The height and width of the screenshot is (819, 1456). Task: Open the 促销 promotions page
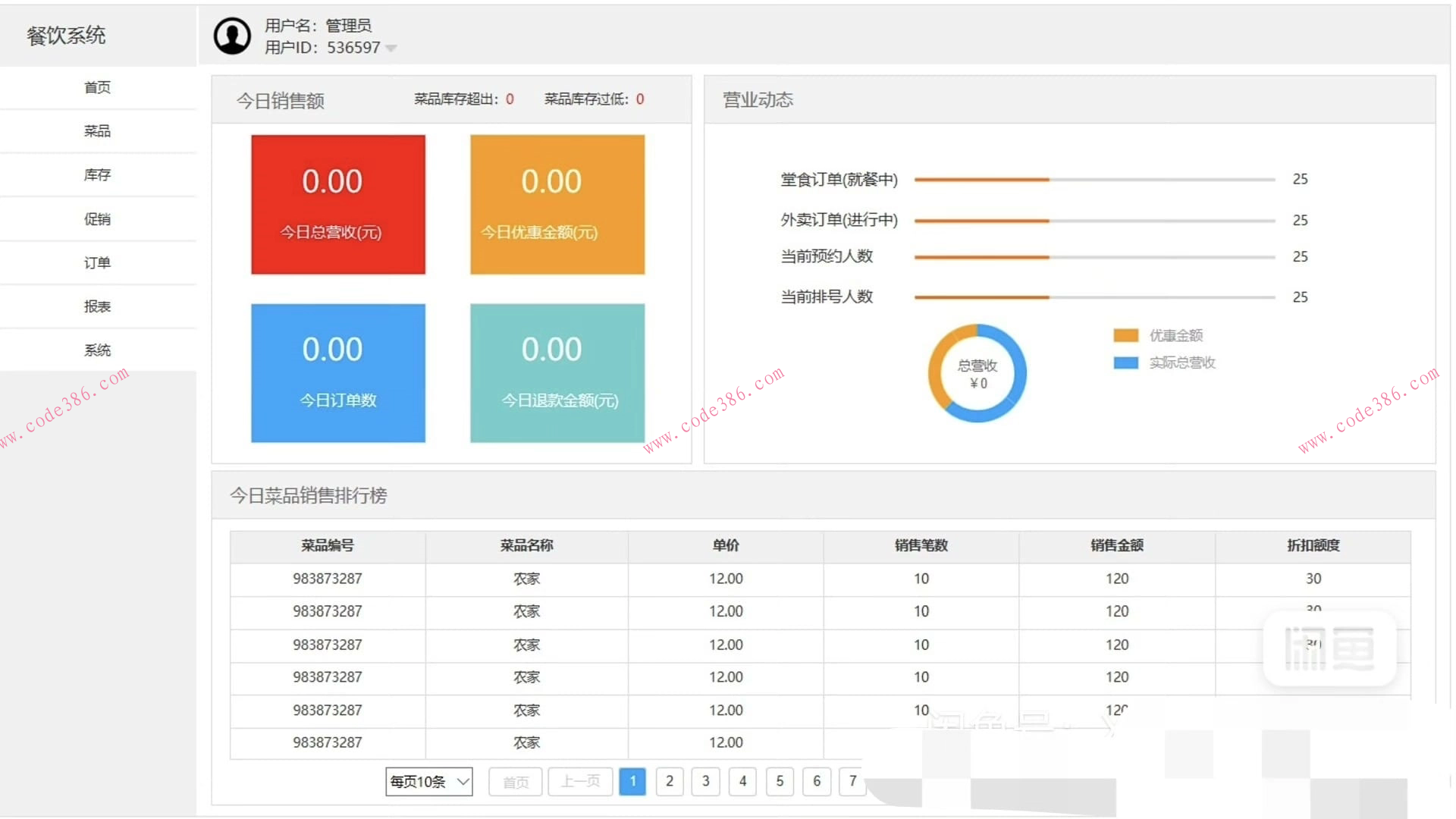coord(98,218)
